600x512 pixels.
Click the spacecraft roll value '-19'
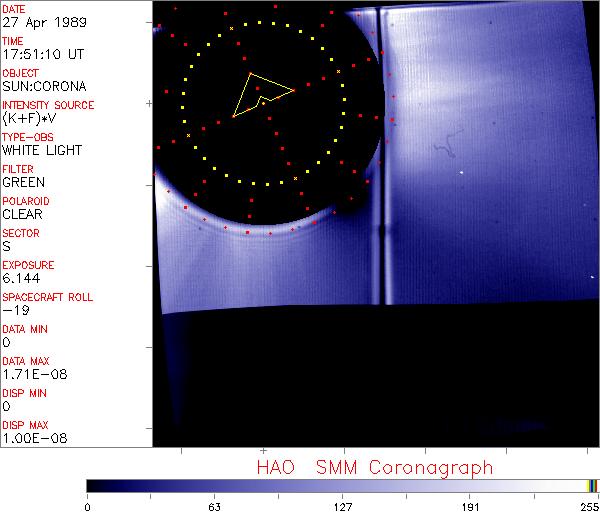(13, 310)
